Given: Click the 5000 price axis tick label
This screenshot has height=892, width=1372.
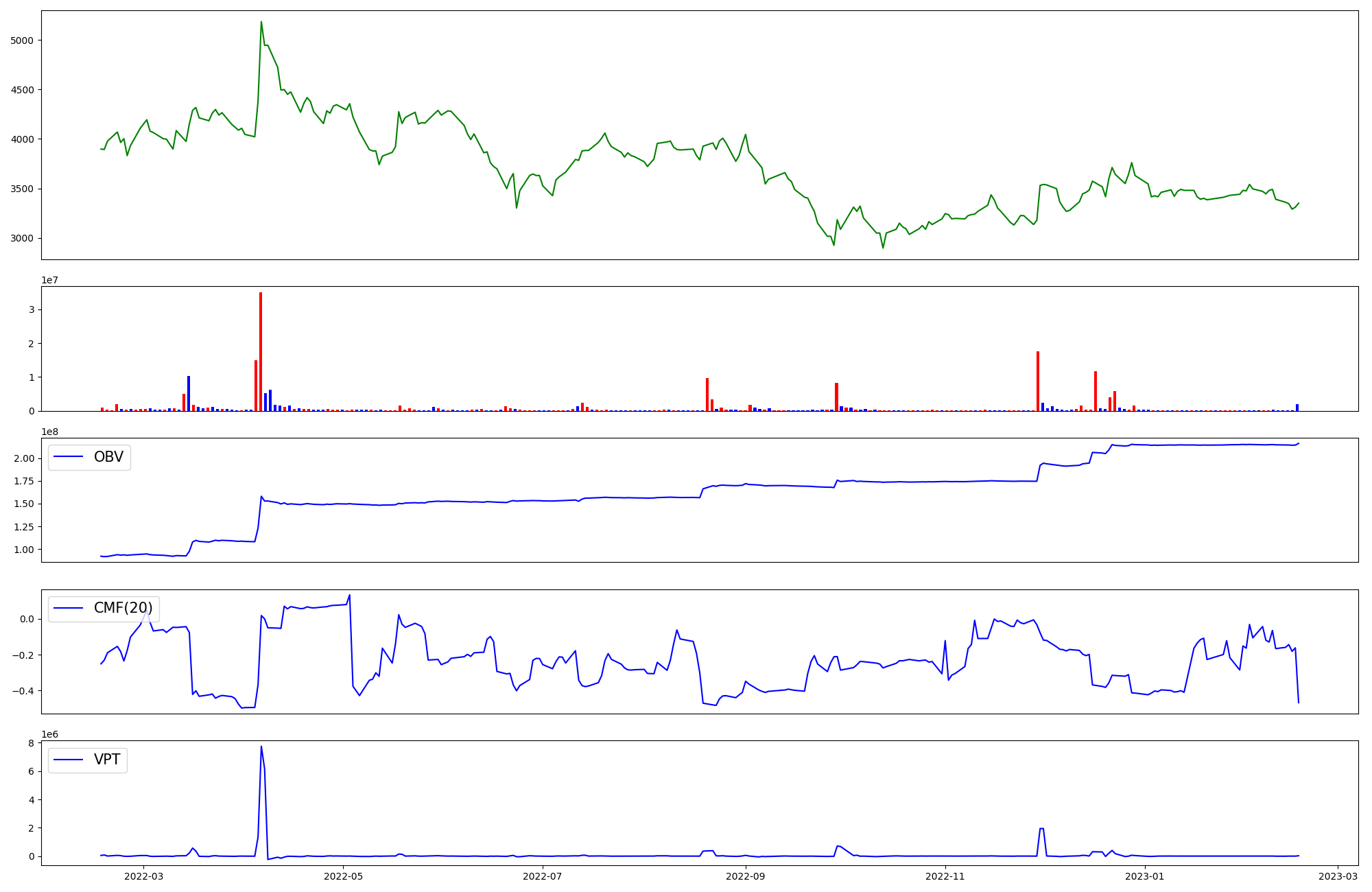Looking at the screenshot, I should point(23,40).
